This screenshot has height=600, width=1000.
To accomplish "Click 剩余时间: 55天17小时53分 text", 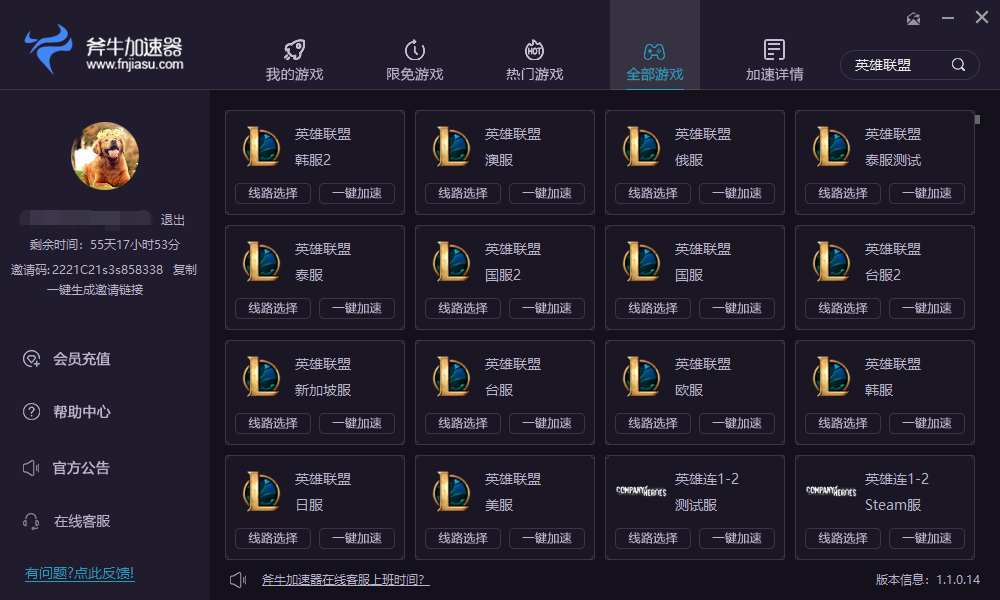I will click(x=105, y=245).
